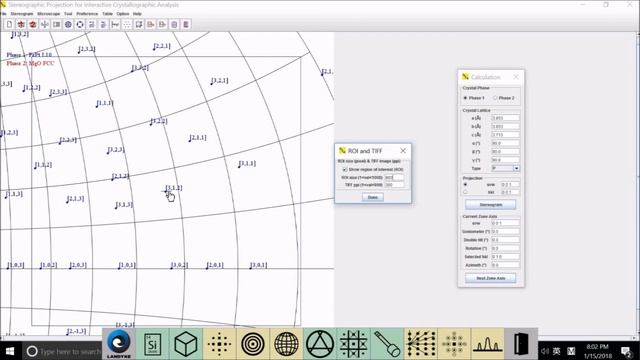
Task: Select the hkl projection radio button
Action: [465, 192]
